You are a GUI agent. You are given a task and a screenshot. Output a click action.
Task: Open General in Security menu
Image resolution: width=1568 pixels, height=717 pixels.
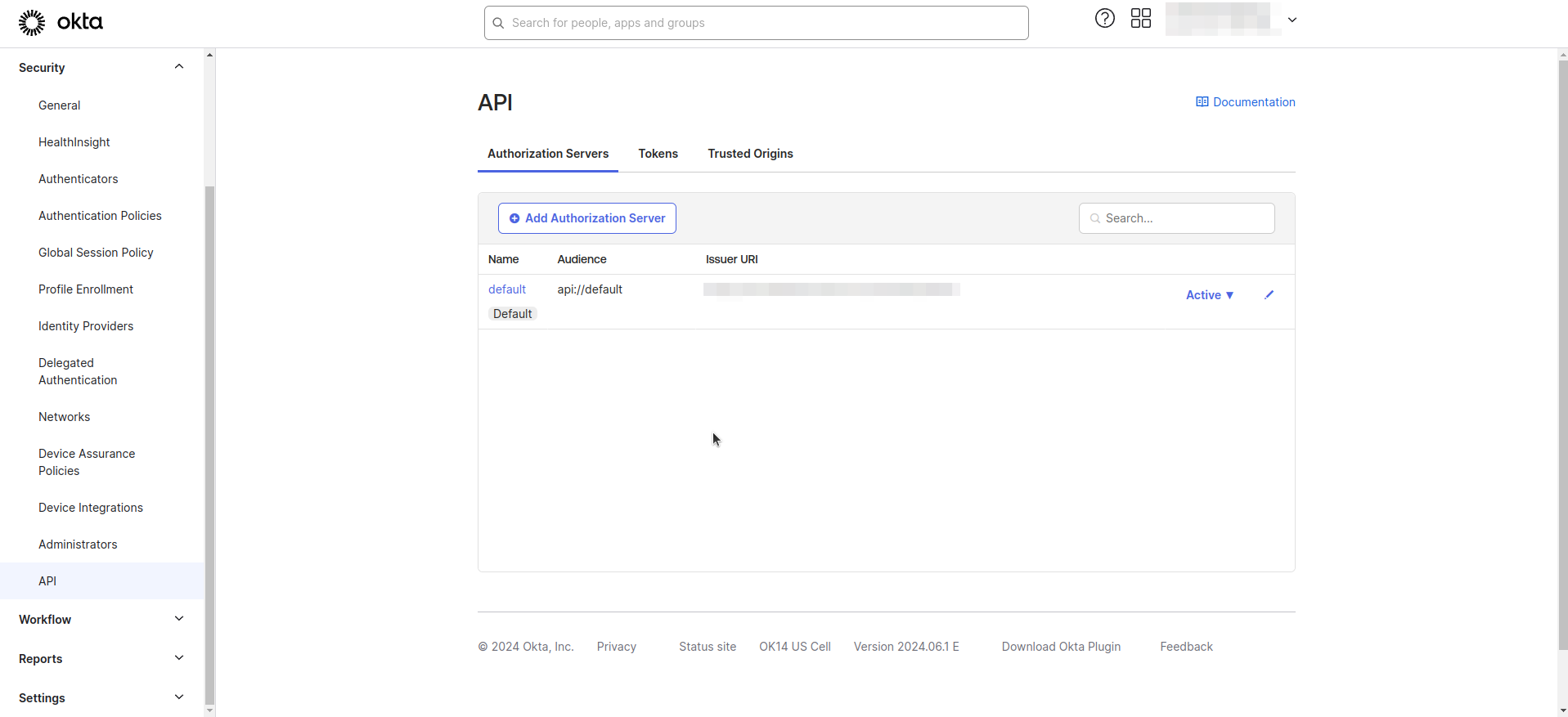(59, 105)
